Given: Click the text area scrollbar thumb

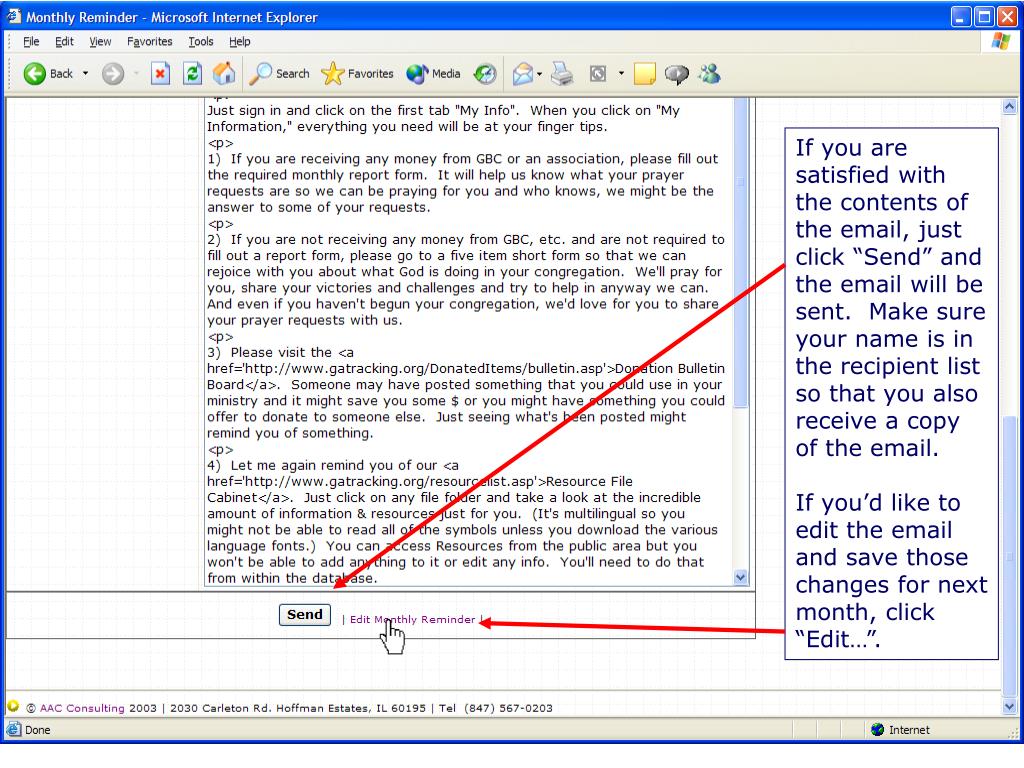Looking at the screenshot, I should 741,252.
